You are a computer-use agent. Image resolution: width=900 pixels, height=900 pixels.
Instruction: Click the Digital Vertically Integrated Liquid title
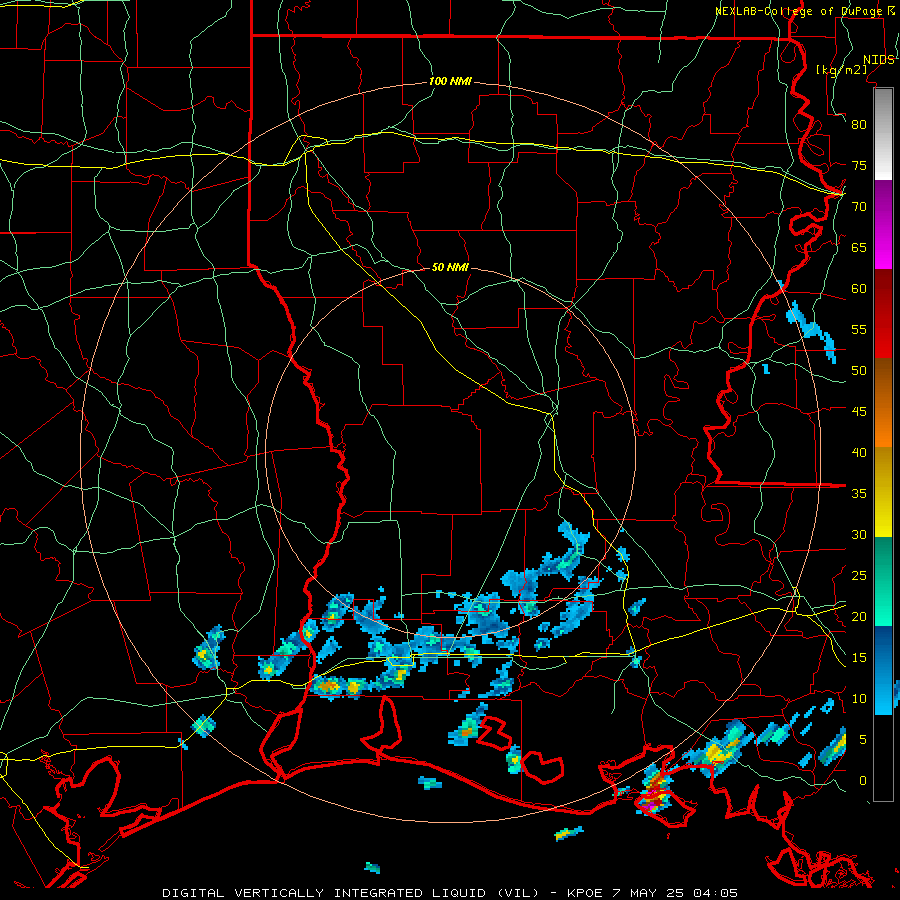click(x=350, y=893)
